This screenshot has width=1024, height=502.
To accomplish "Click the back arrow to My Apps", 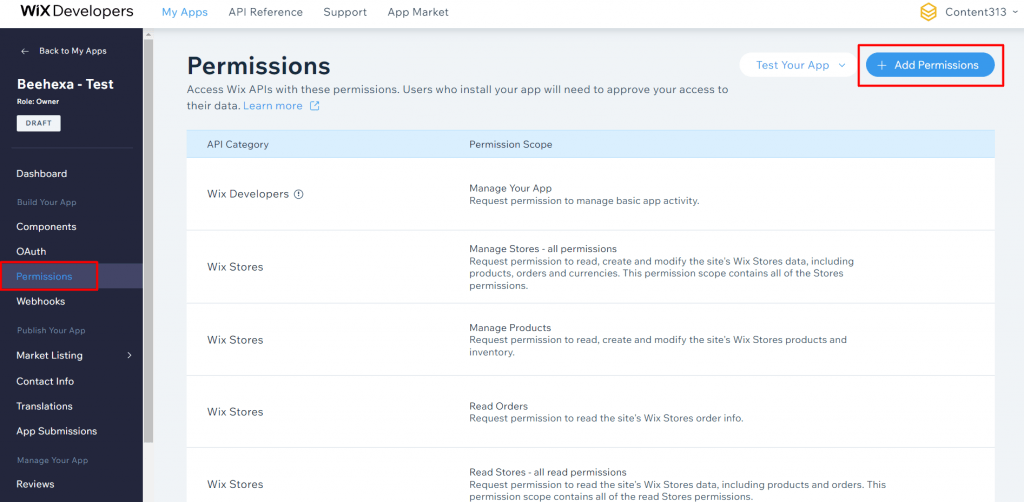I will (x=25, y=51).
